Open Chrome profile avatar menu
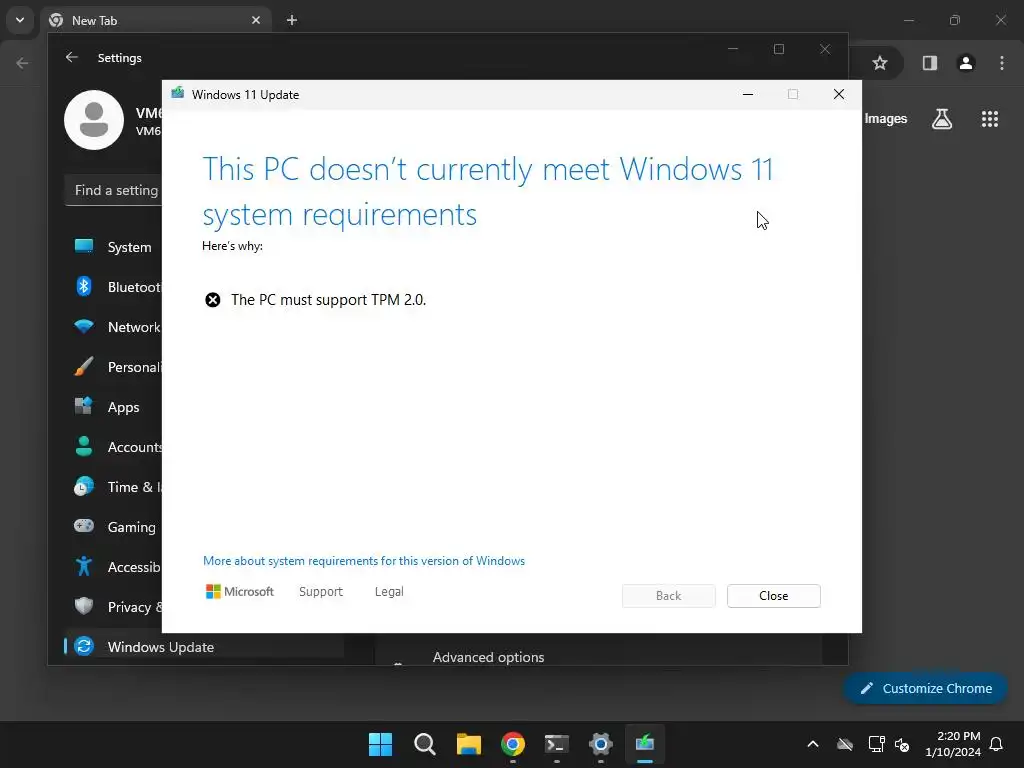Image resolution: width=1024 pixels, height=768 pixels. click(966, 63)
